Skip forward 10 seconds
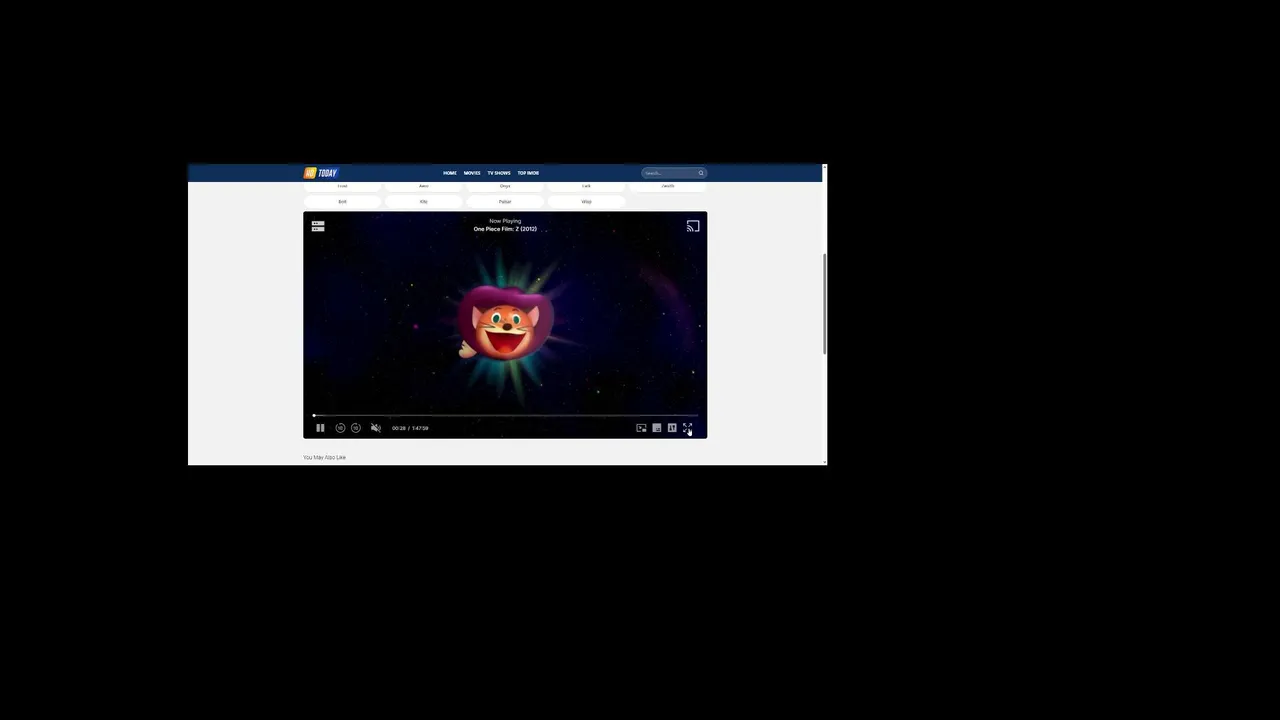The width and height of the screenshot is (1280, 720). (356, 428)
